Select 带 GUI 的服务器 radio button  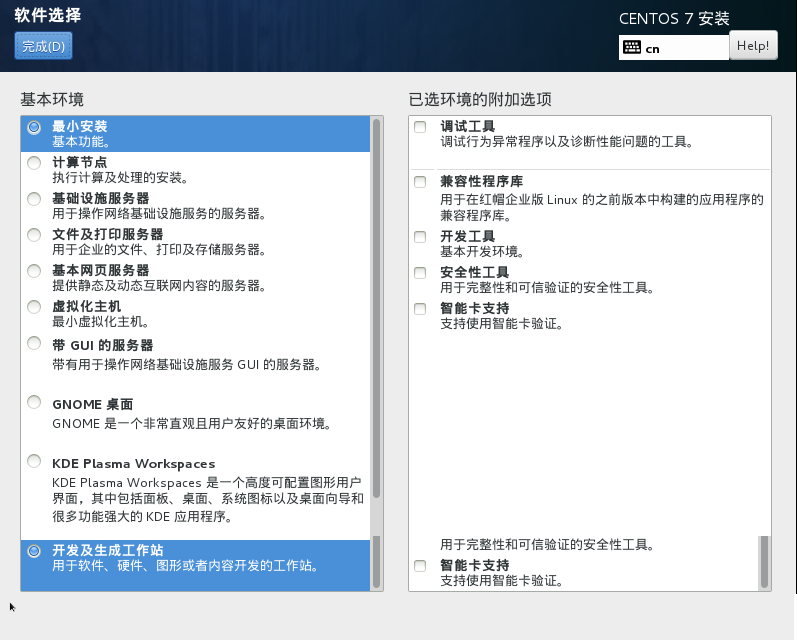[x=34, y=343]
